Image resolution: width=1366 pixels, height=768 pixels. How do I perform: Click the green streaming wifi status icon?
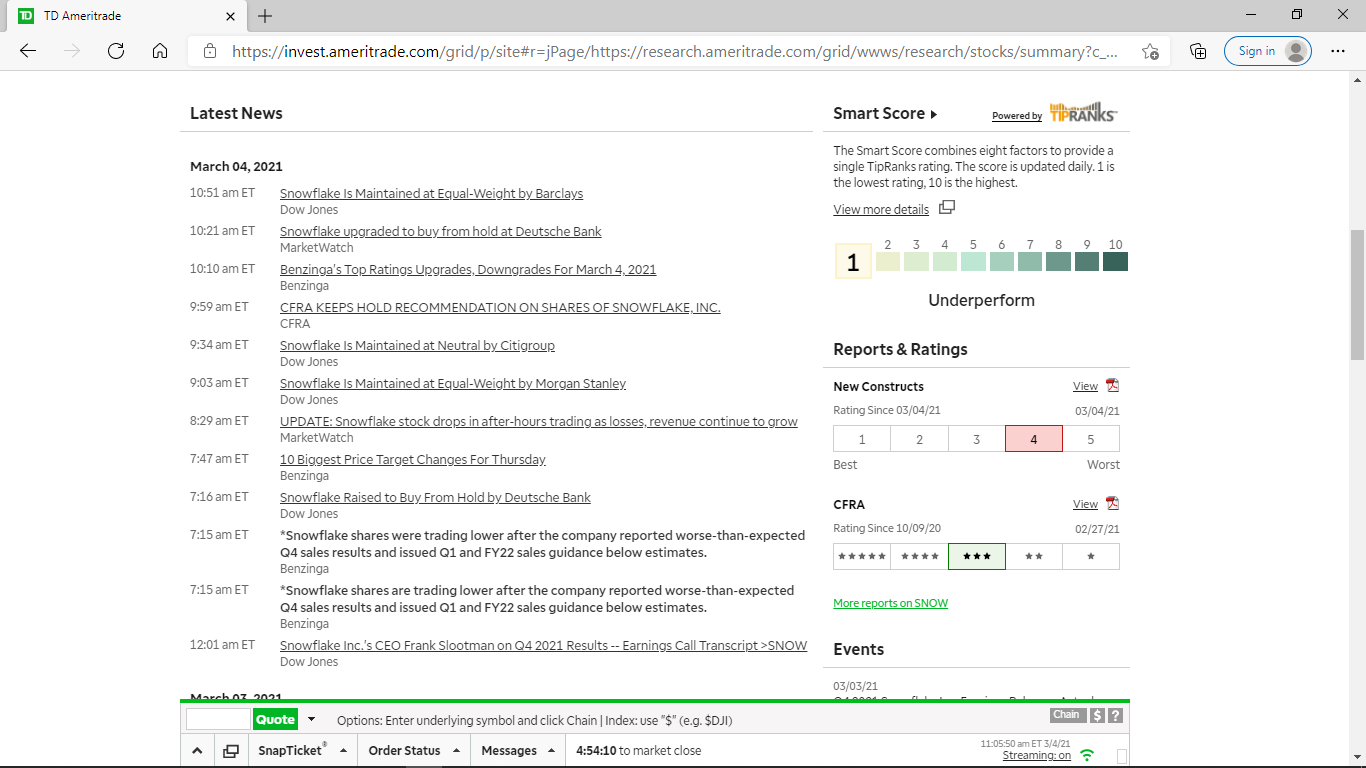1087,755
